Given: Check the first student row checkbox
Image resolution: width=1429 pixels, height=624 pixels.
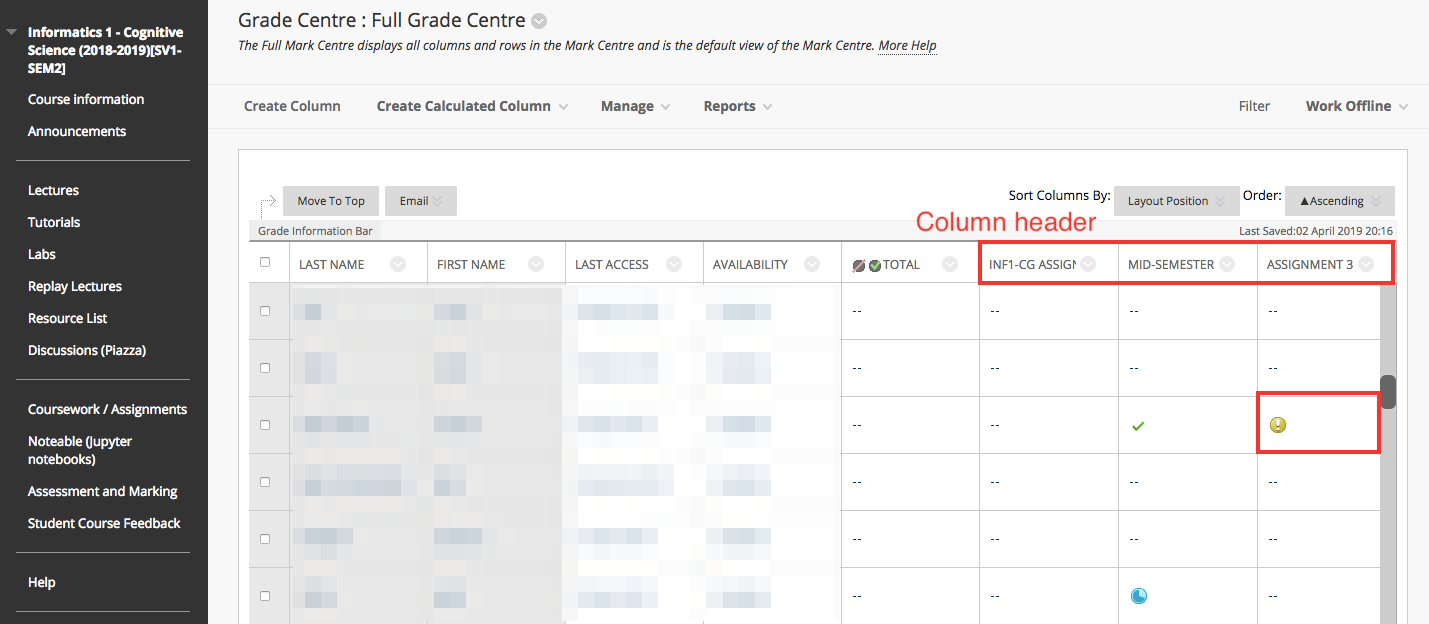Looking at the screenshot, I should [x=265, y=311].
